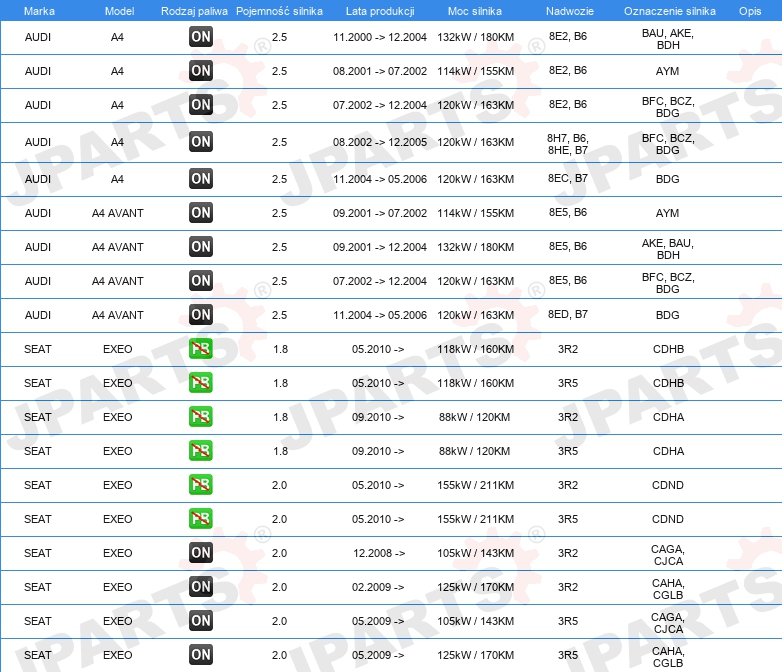Click the A4 AVANT model in the 8ED, B7 row
This screenshot has width=782, height=672.
118,315
